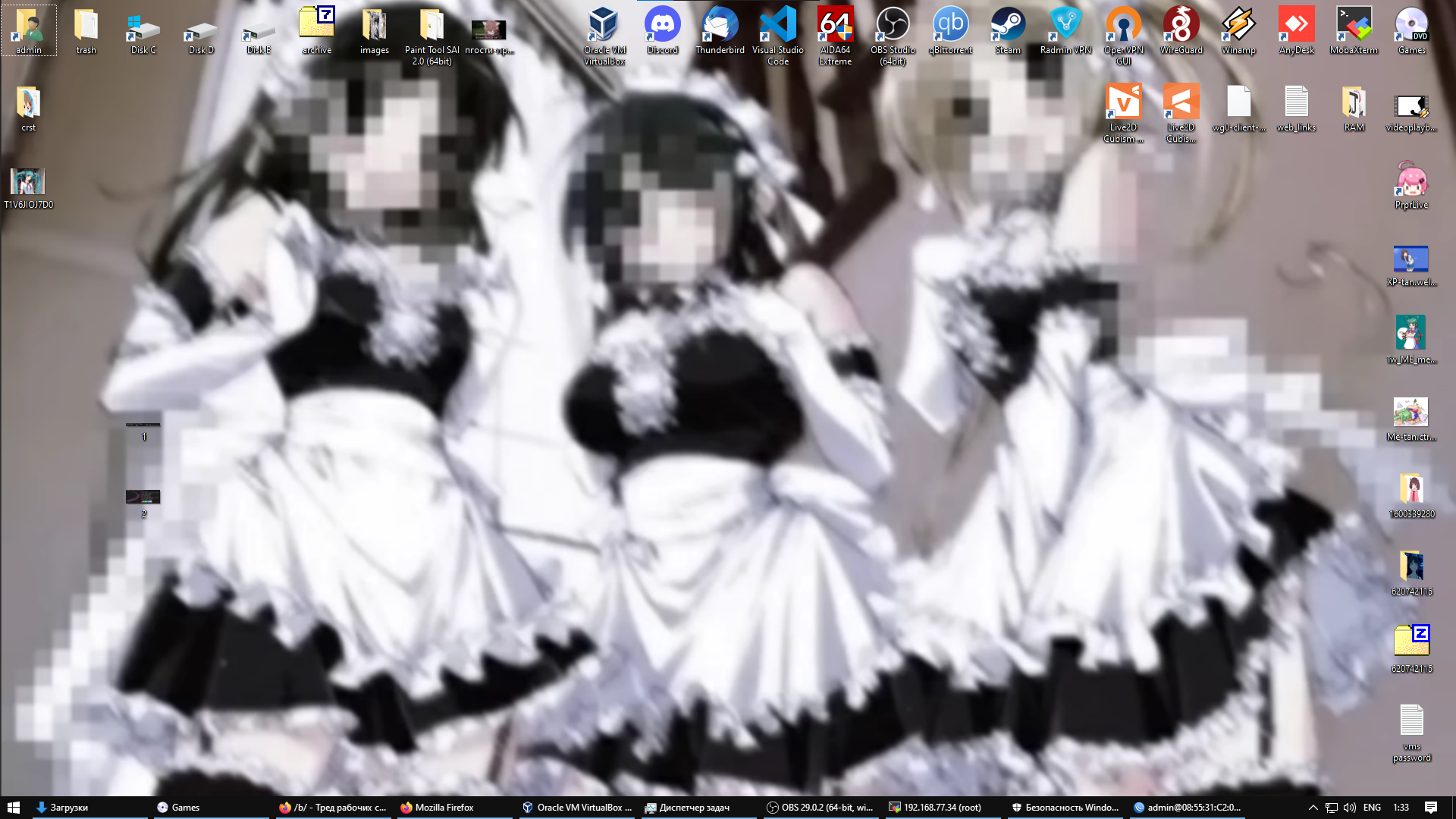The height and width of the screenshot is (819, 1456).
Task: Select the wg0-client file icon
Action: [x=1239, y=108]
